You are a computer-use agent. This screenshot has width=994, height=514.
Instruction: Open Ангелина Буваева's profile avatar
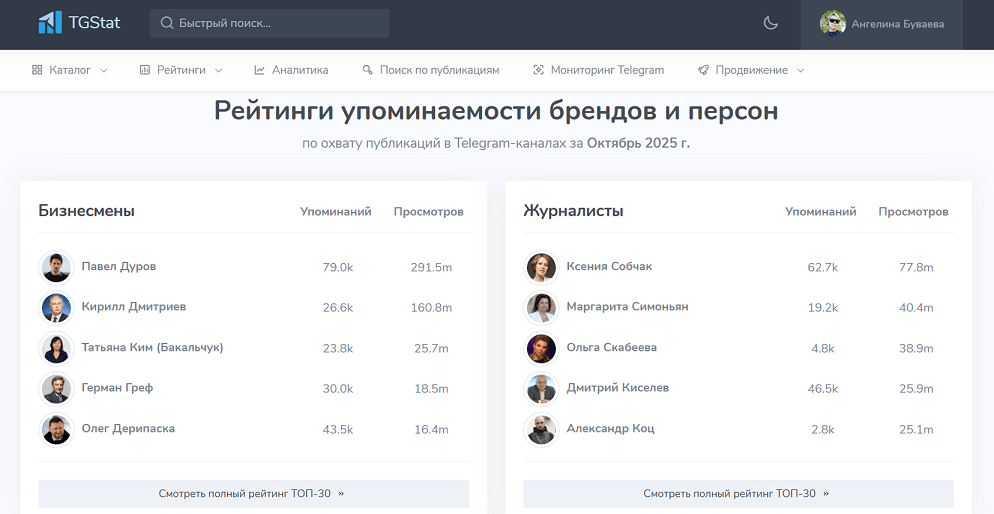click(832, 24)
